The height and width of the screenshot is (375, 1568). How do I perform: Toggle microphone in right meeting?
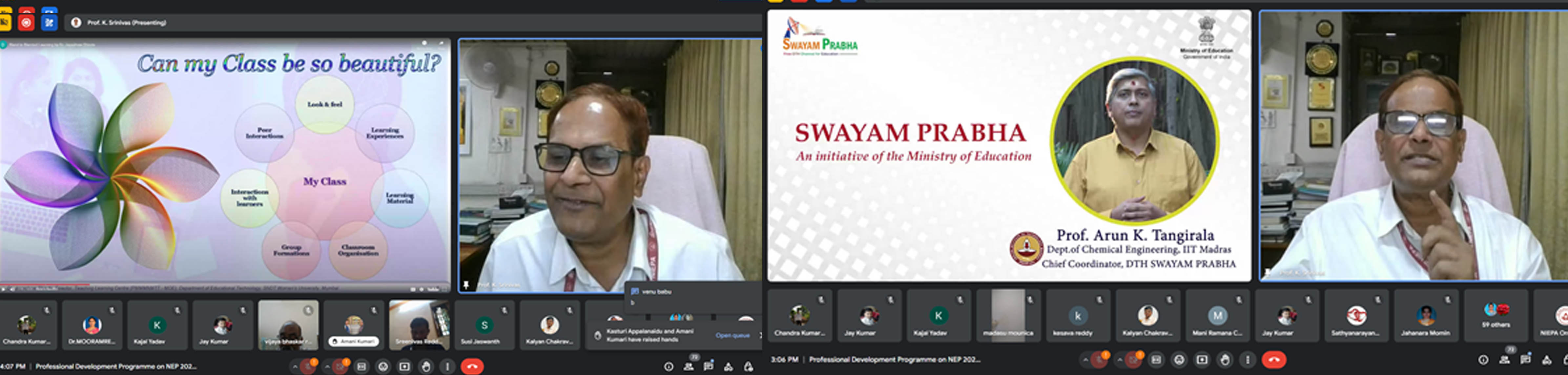[1099, 360]
